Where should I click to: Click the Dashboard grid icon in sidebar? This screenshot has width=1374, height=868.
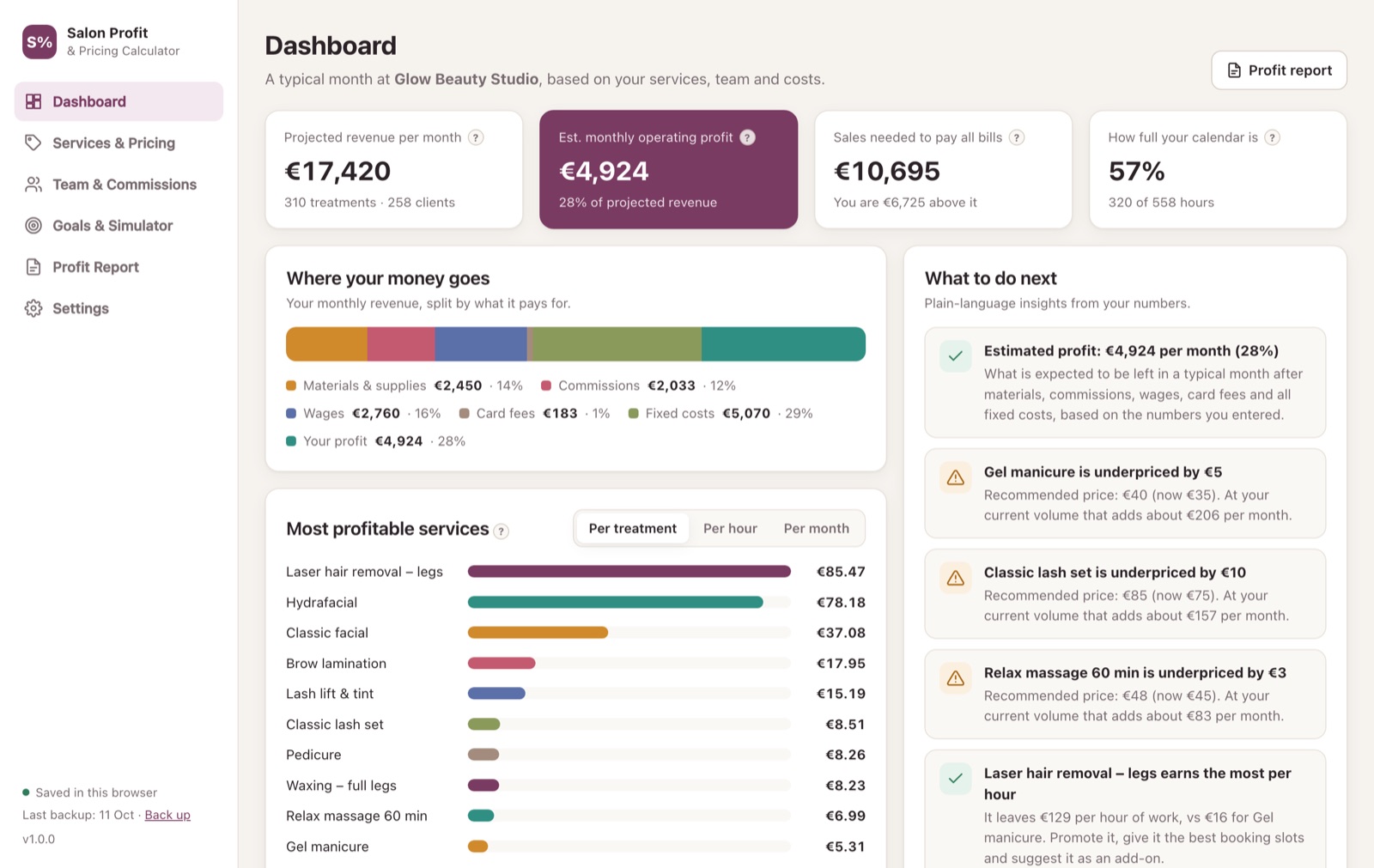point(33,101)
